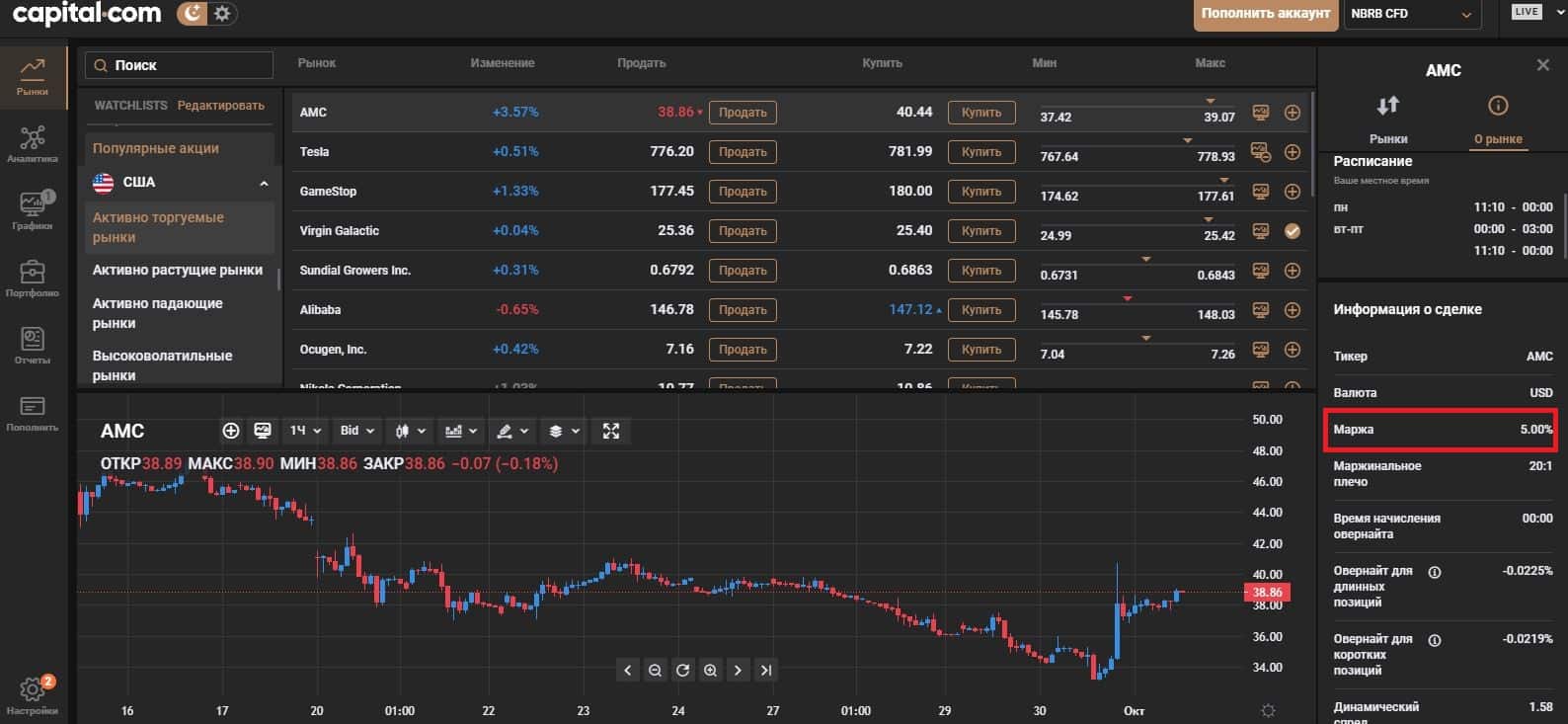1568x724 pixels.
Task: Pan chart right arrow
Action: [x=738, y=670]
